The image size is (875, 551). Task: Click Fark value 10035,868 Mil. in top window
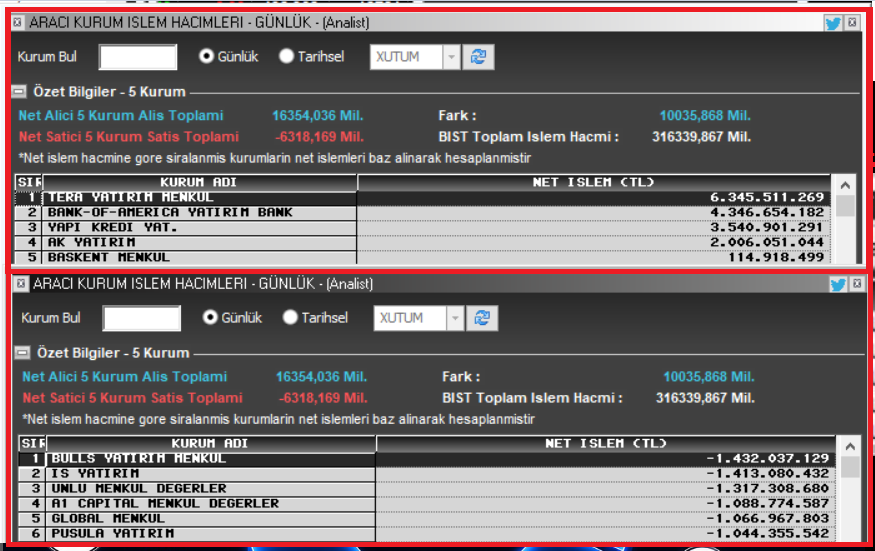pos(705,116)
